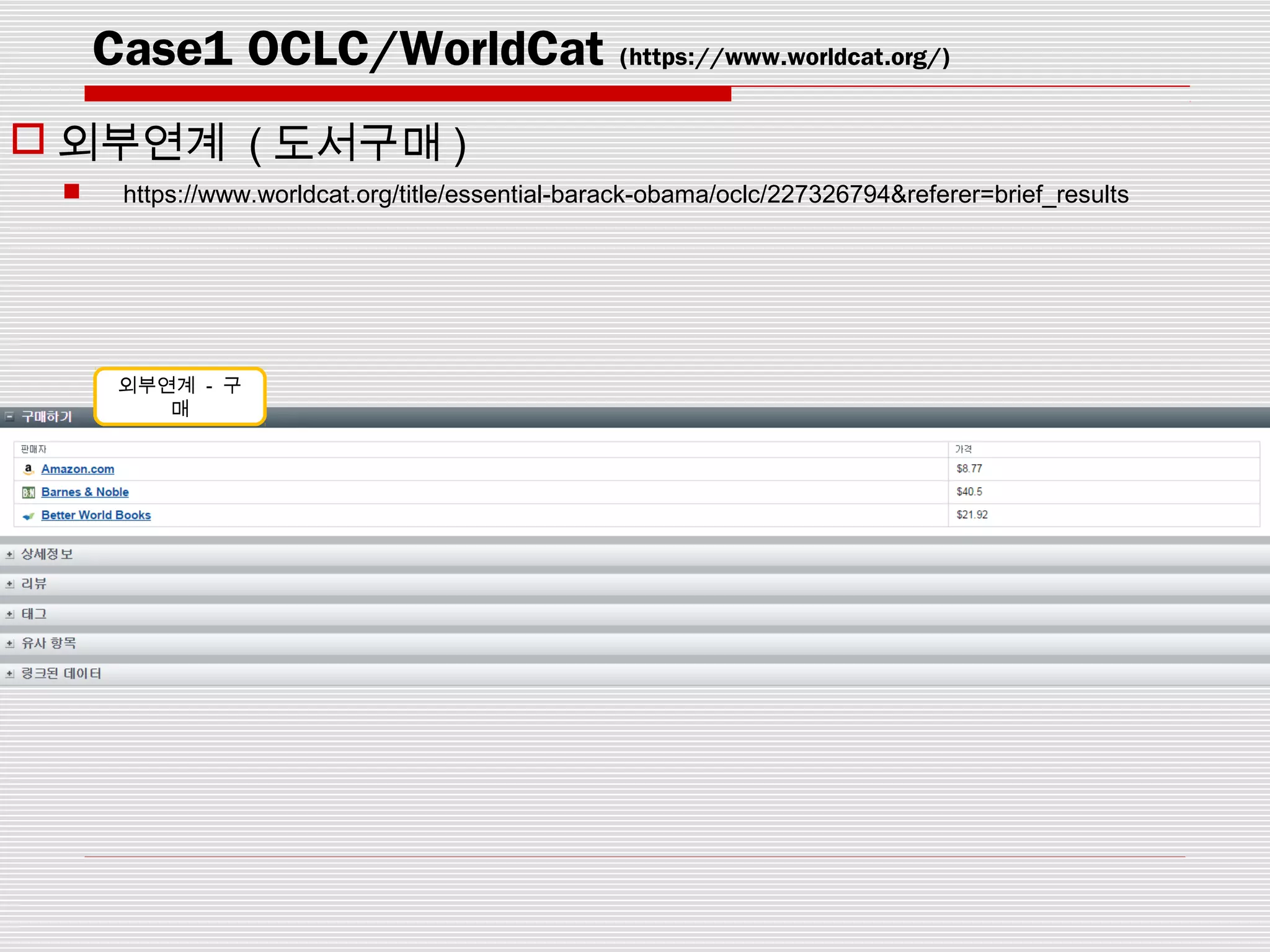Open the Amazon.com seller link
The height and width of the screenshot is (952, 1270).
pyautogui.click(x=78, y=469)
